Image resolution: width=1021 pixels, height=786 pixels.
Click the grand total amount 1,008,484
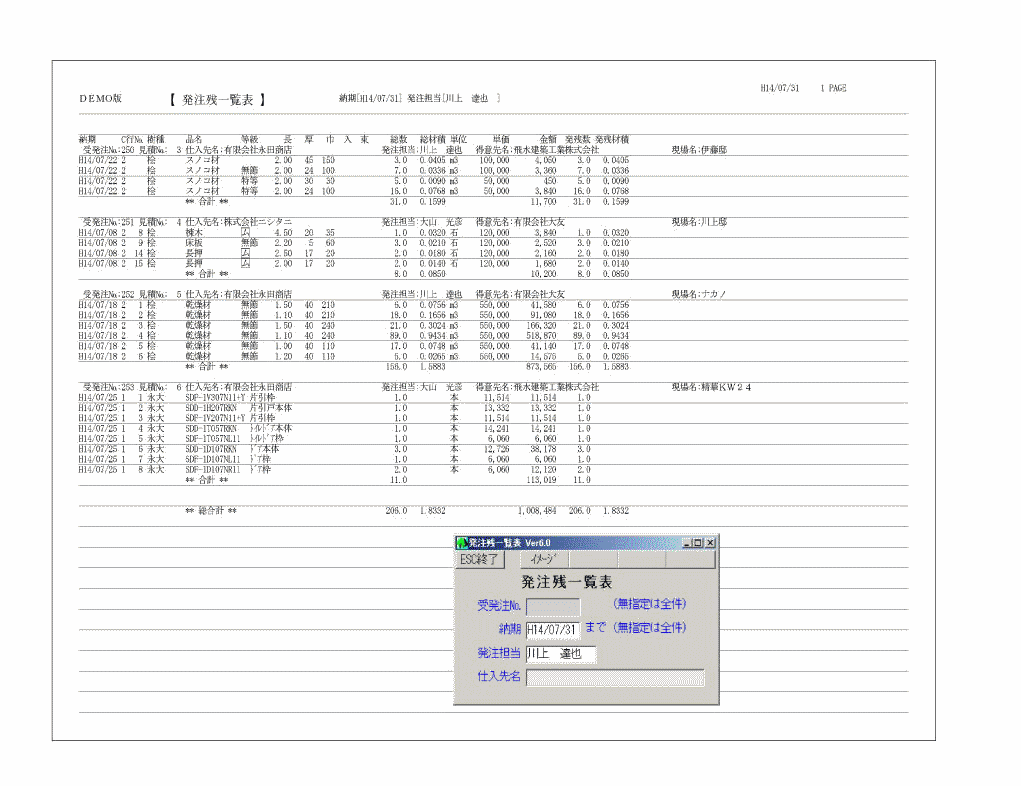click(537, 511)
